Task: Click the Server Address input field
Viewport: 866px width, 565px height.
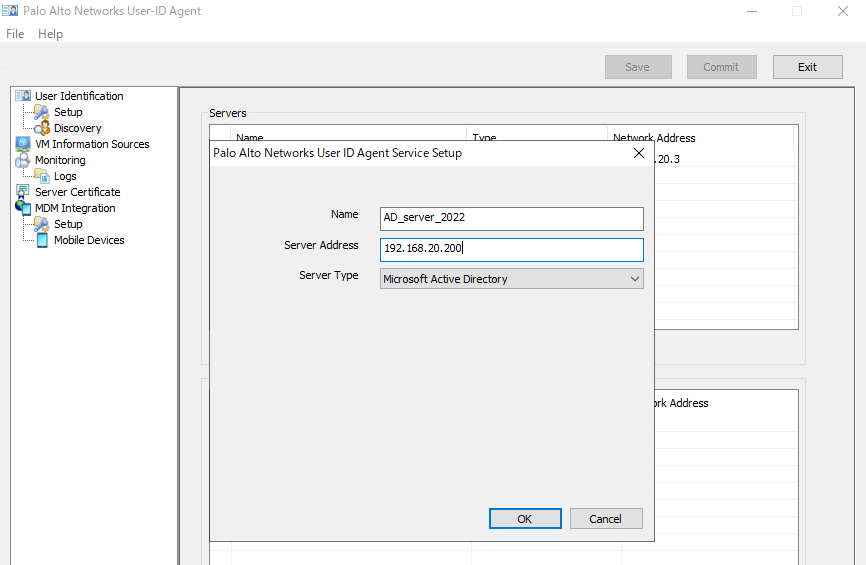Action: 511,250
